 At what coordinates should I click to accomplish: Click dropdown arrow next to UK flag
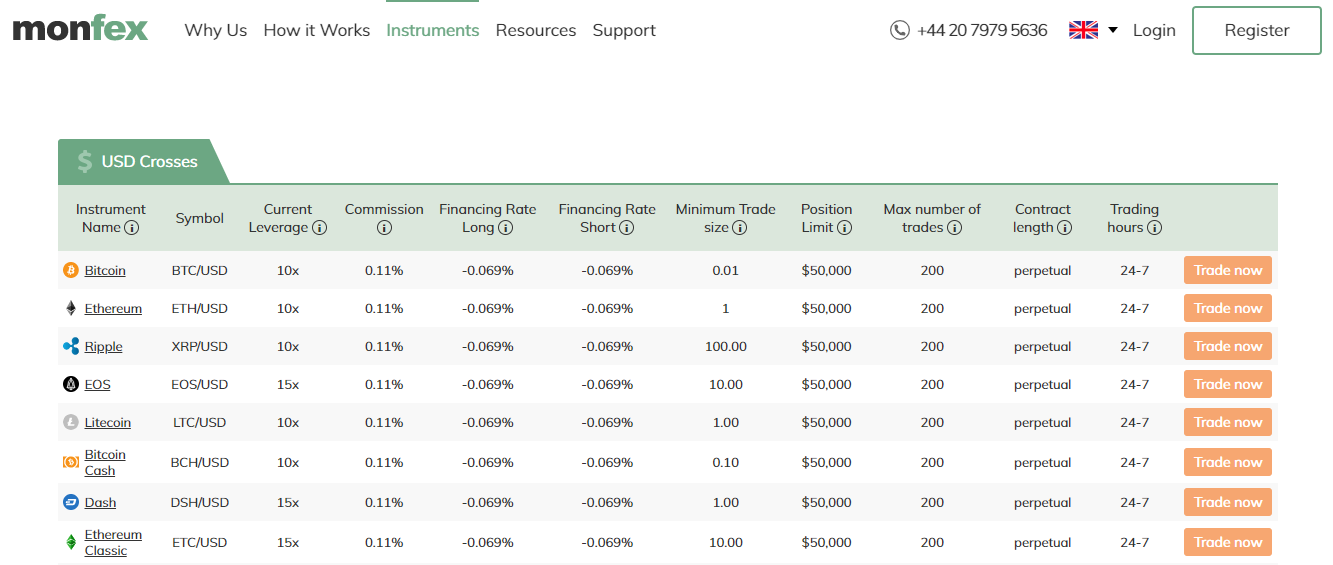[x=1113, y=30]
